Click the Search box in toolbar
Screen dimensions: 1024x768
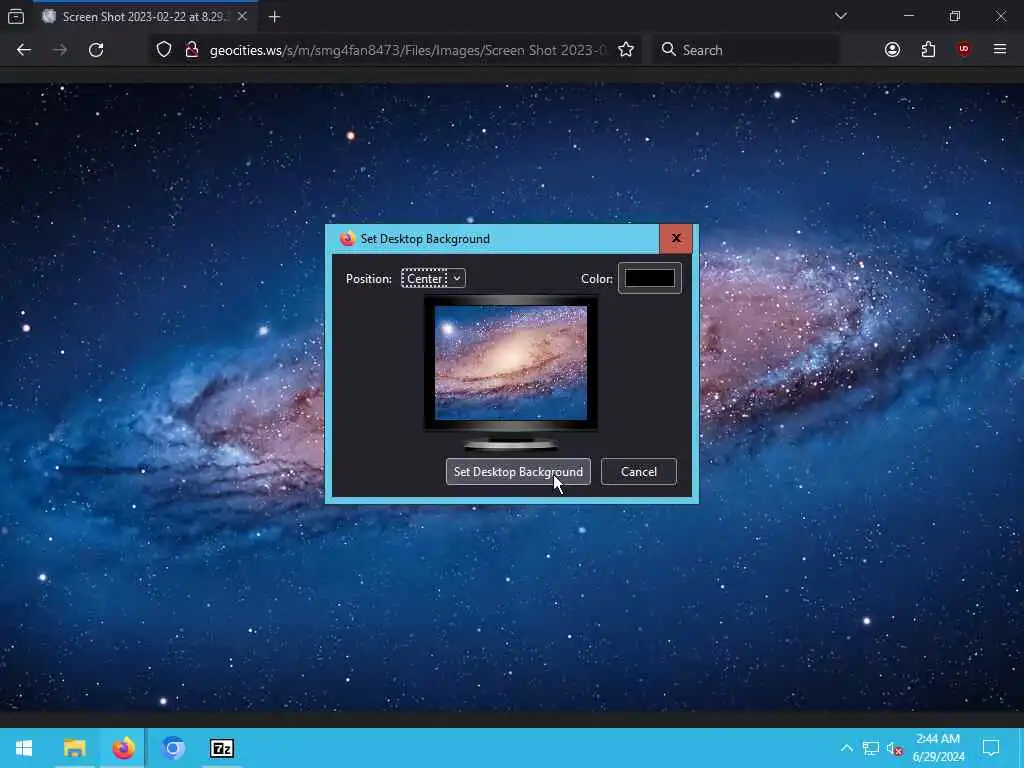pyautogui.click(x=746, y=50)
